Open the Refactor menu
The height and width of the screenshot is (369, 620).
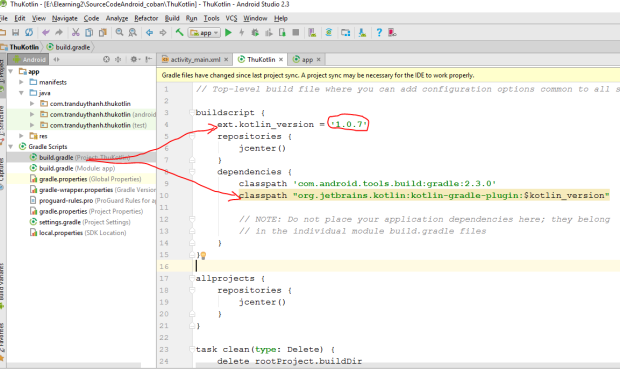point(146,18)
